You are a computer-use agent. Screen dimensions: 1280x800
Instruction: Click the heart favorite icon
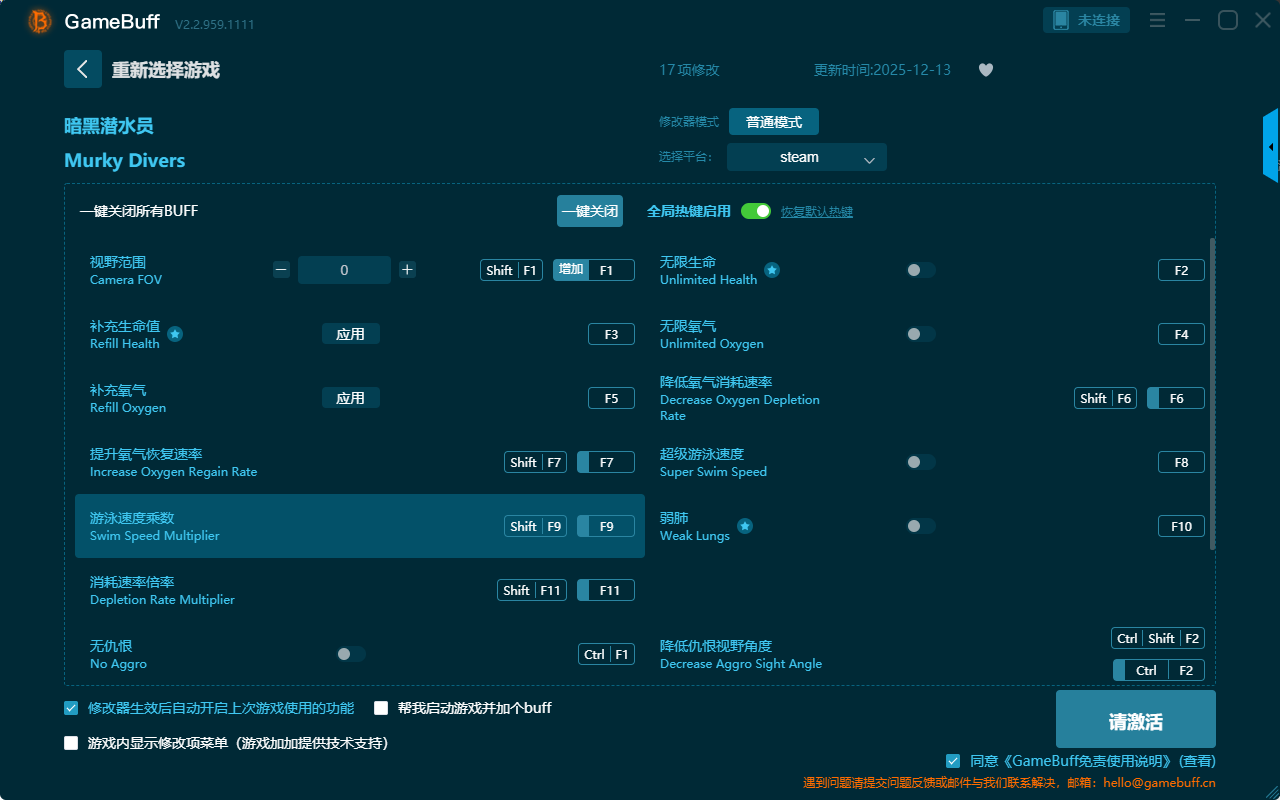click(x=986, y=70)
